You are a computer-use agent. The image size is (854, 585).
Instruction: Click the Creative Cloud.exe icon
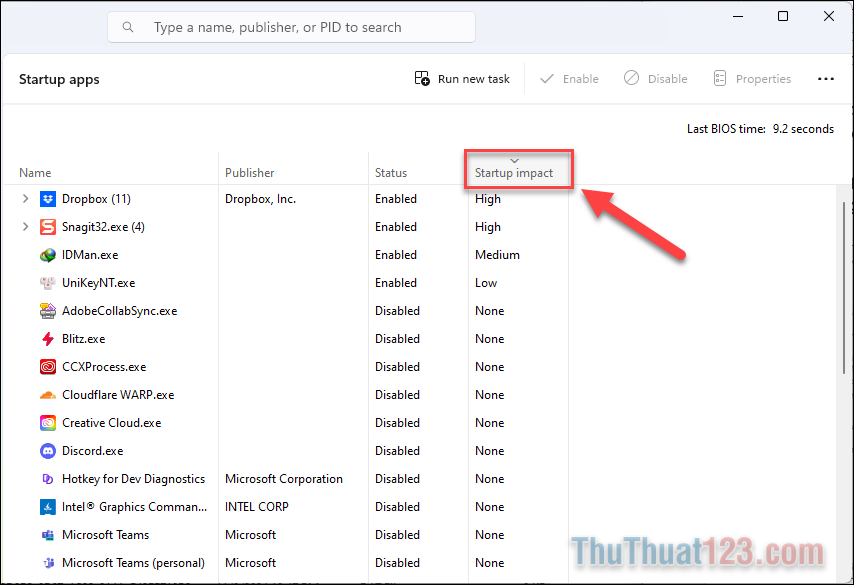tap(48, 423)
